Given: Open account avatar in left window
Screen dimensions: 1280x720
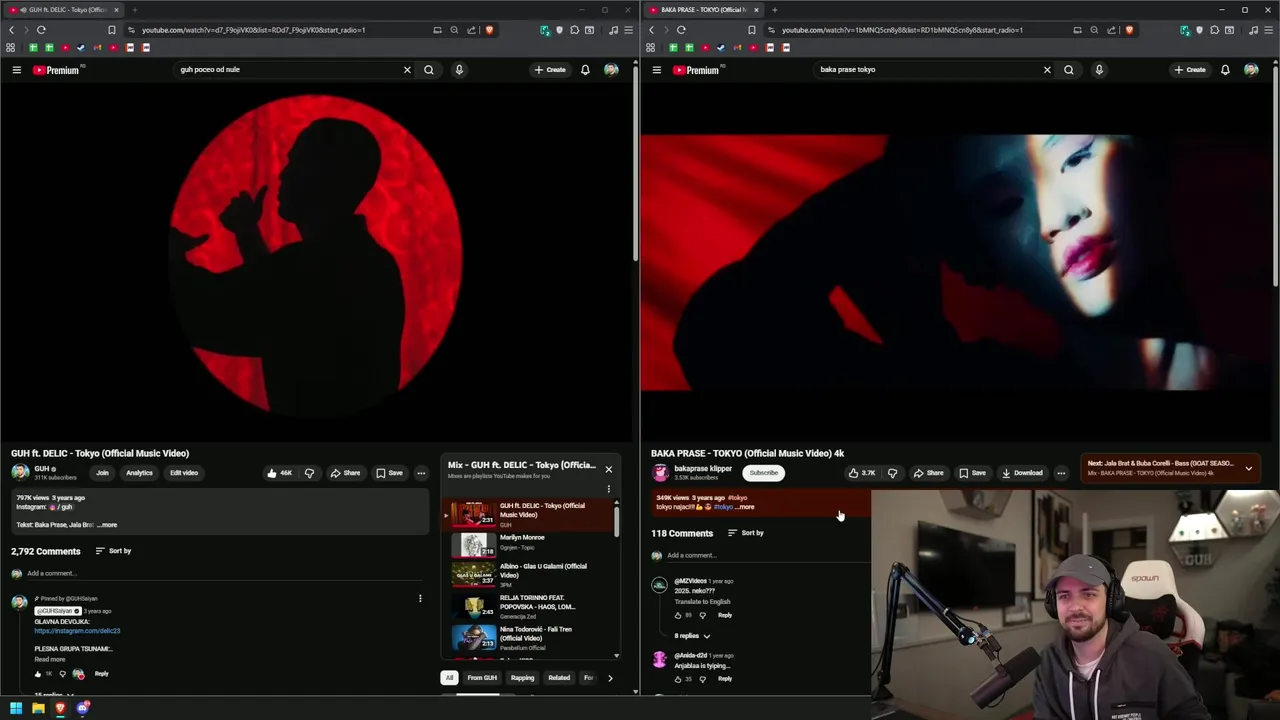Looking at the screenshot, I should pyautogui.click(x=611, y=70).
